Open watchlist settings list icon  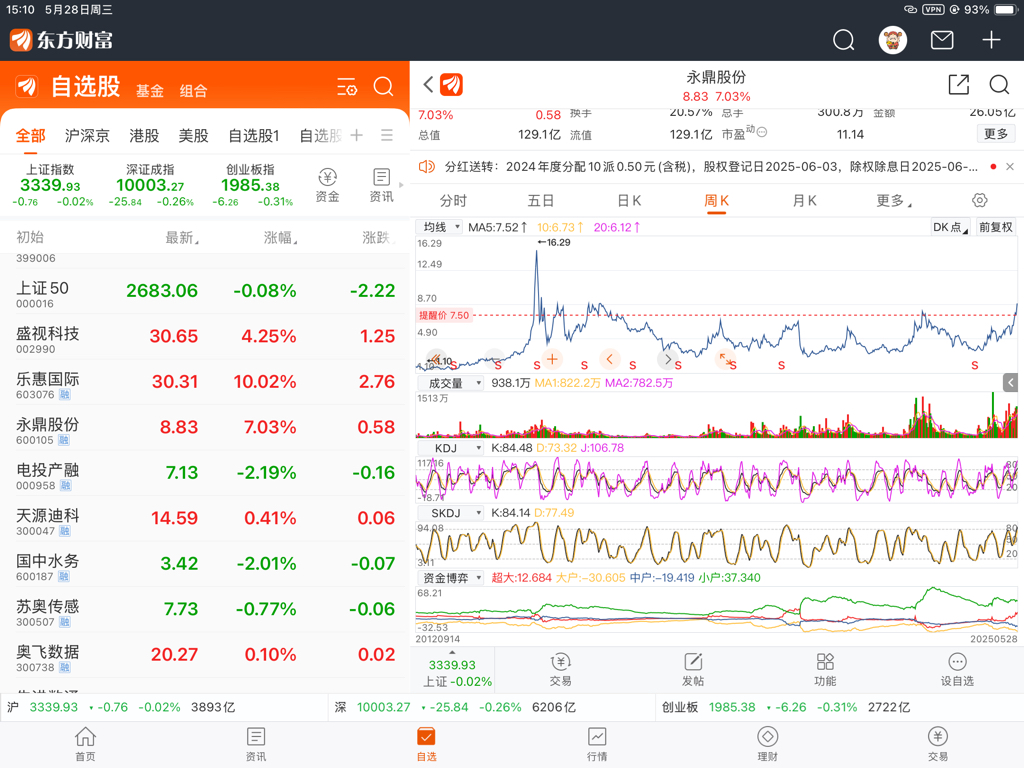347,87
